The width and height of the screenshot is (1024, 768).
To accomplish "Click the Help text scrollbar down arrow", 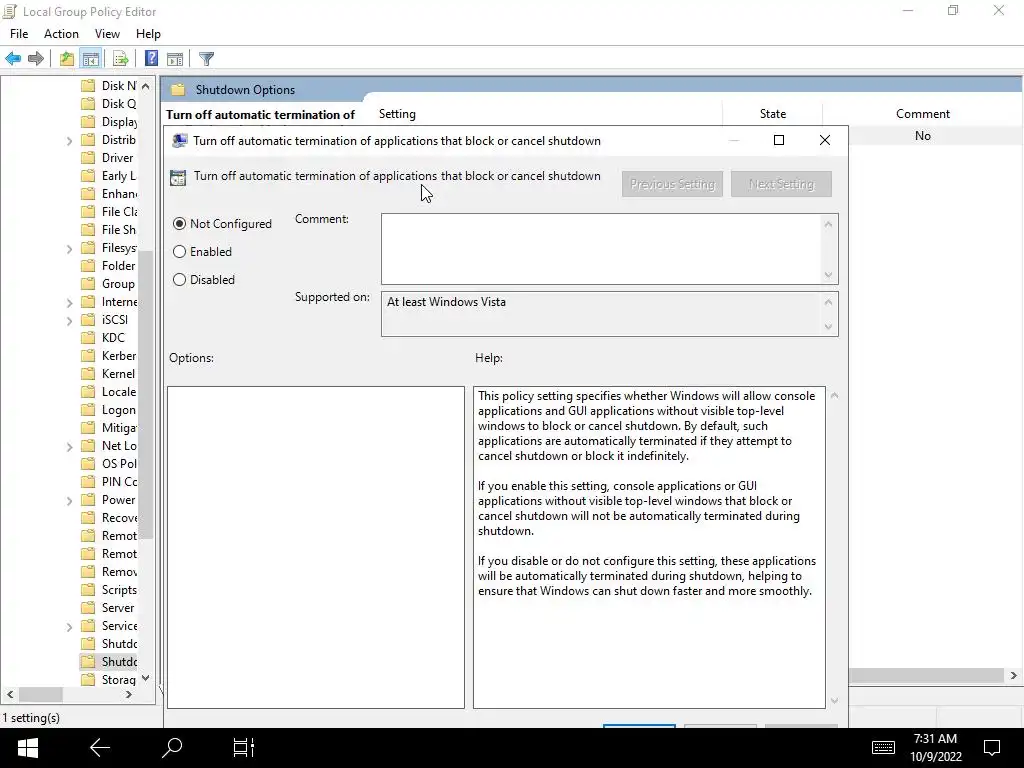I will (834, 701).
